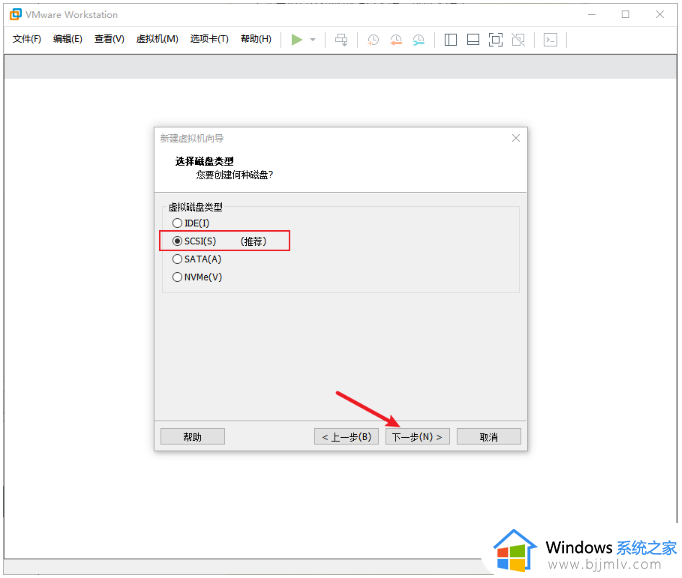The width and height of the screenshot is (682, 578).
Task: Open the 编辑(E) menu
Action: [67, 39]
